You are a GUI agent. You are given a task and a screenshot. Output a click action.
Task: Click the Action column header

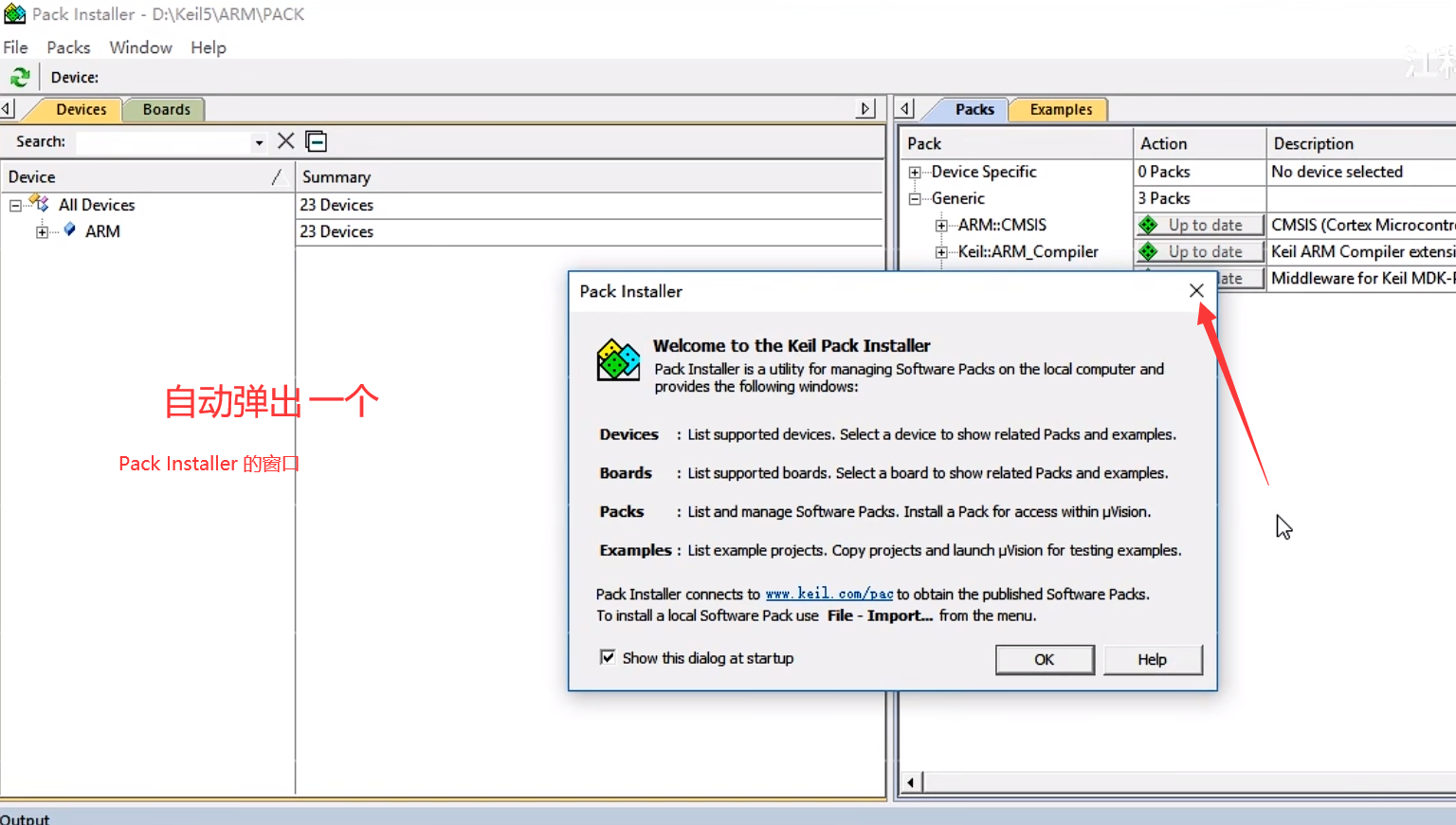tap(1200, 143)
